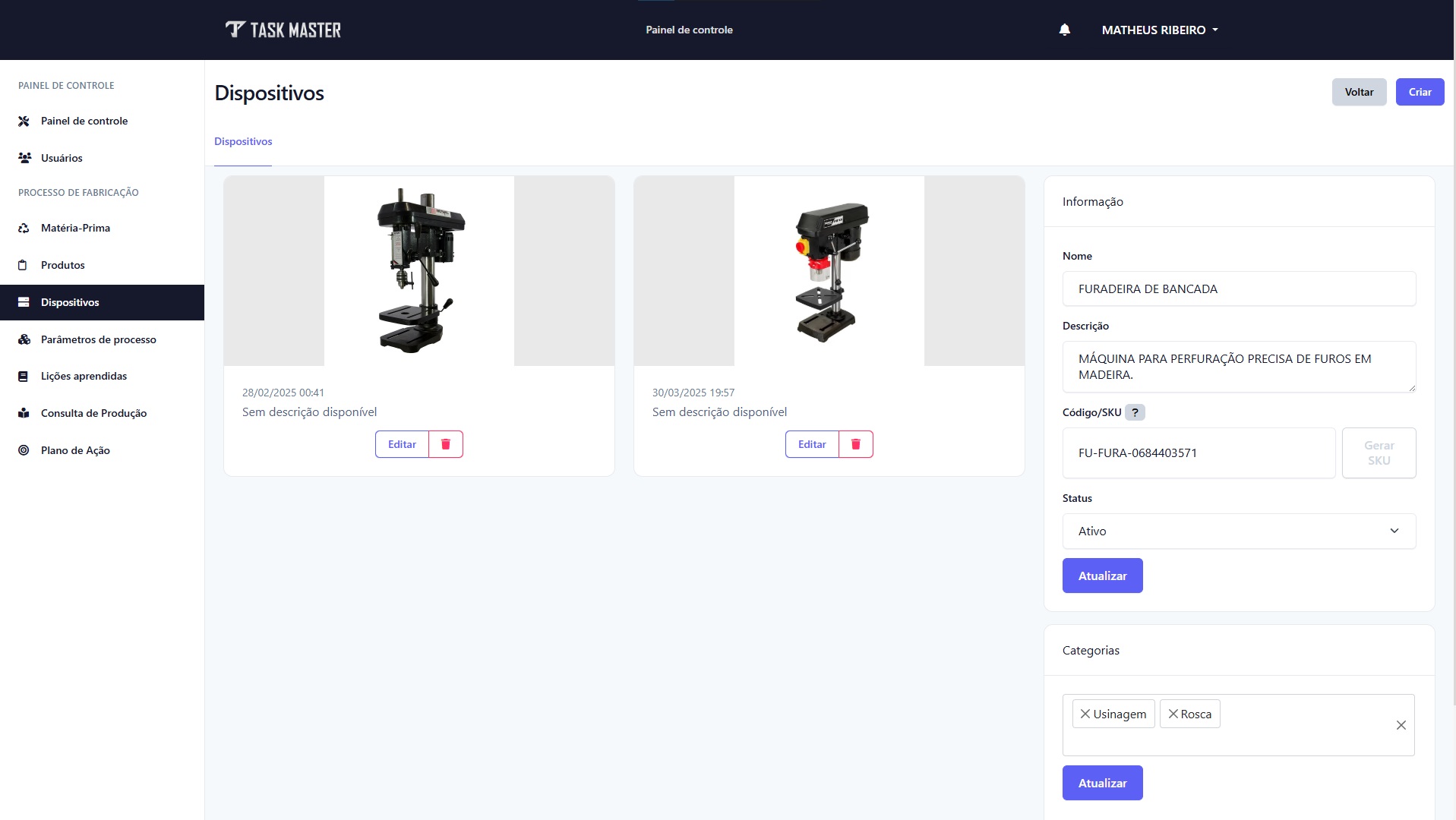Click the Task Master logo

pyautogui.click(x=283, y=30)
